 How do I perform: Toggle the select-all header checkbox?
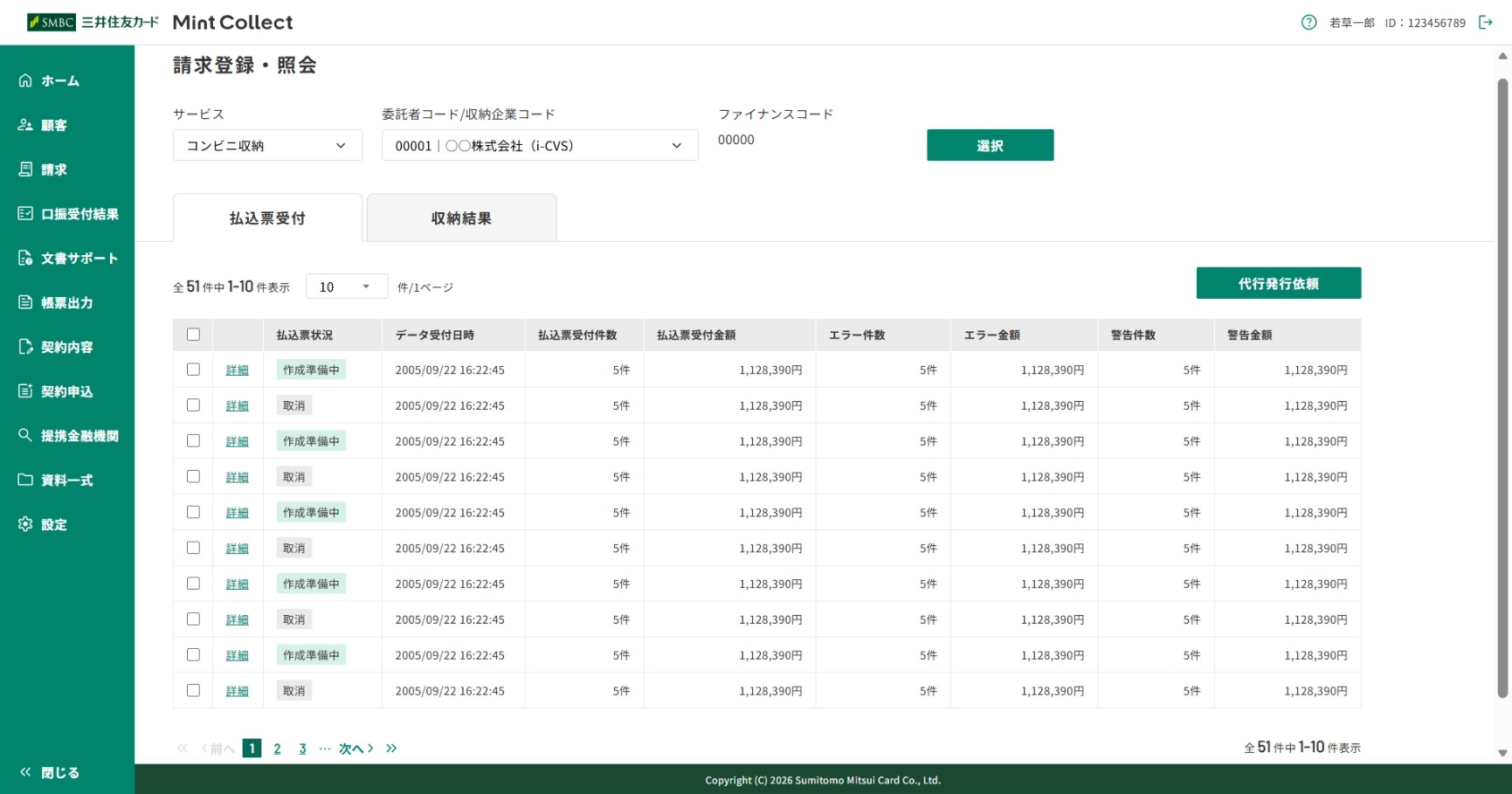(193, 335)
